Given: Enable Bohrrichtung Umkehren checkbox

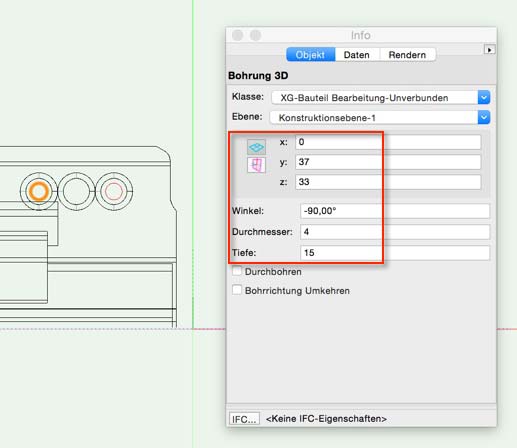Looking at the screenshot, I should tap(237, 290).
